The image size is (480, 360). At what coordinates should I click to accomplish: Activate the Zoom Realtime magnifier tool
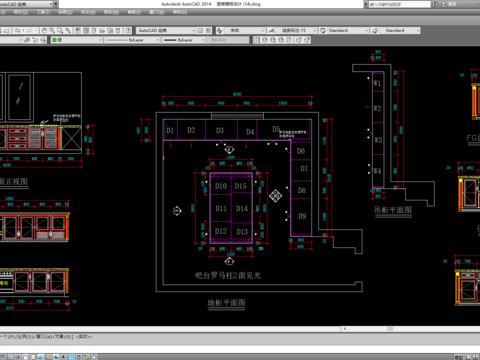(52, 30)
